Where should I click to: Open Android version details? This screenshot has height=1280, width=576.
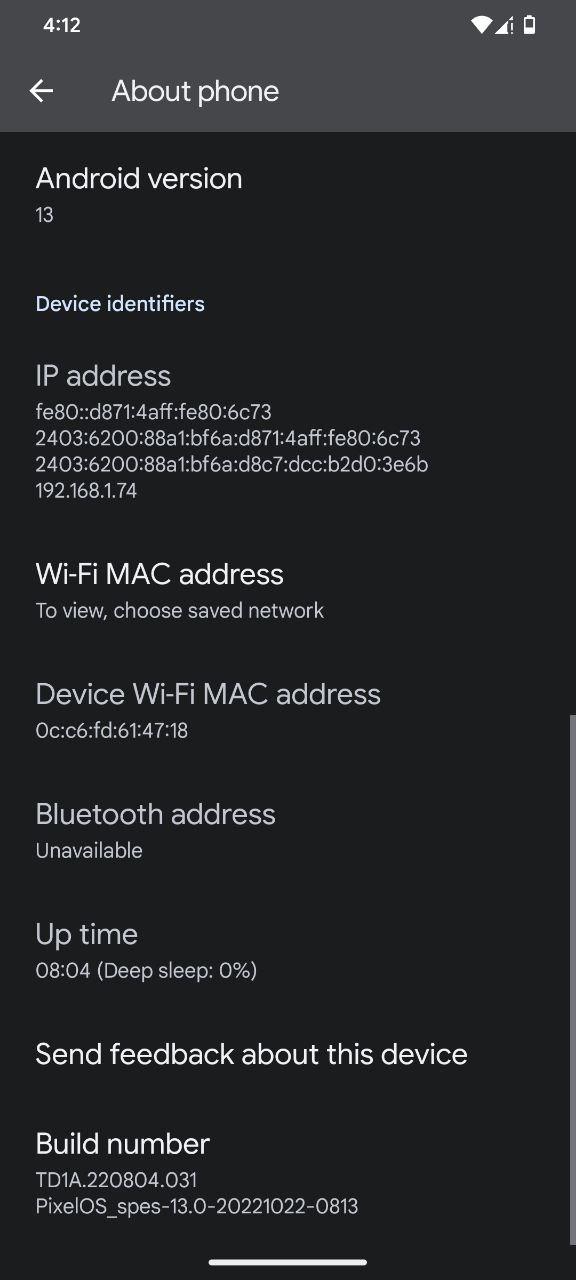[x=288, y=194]
